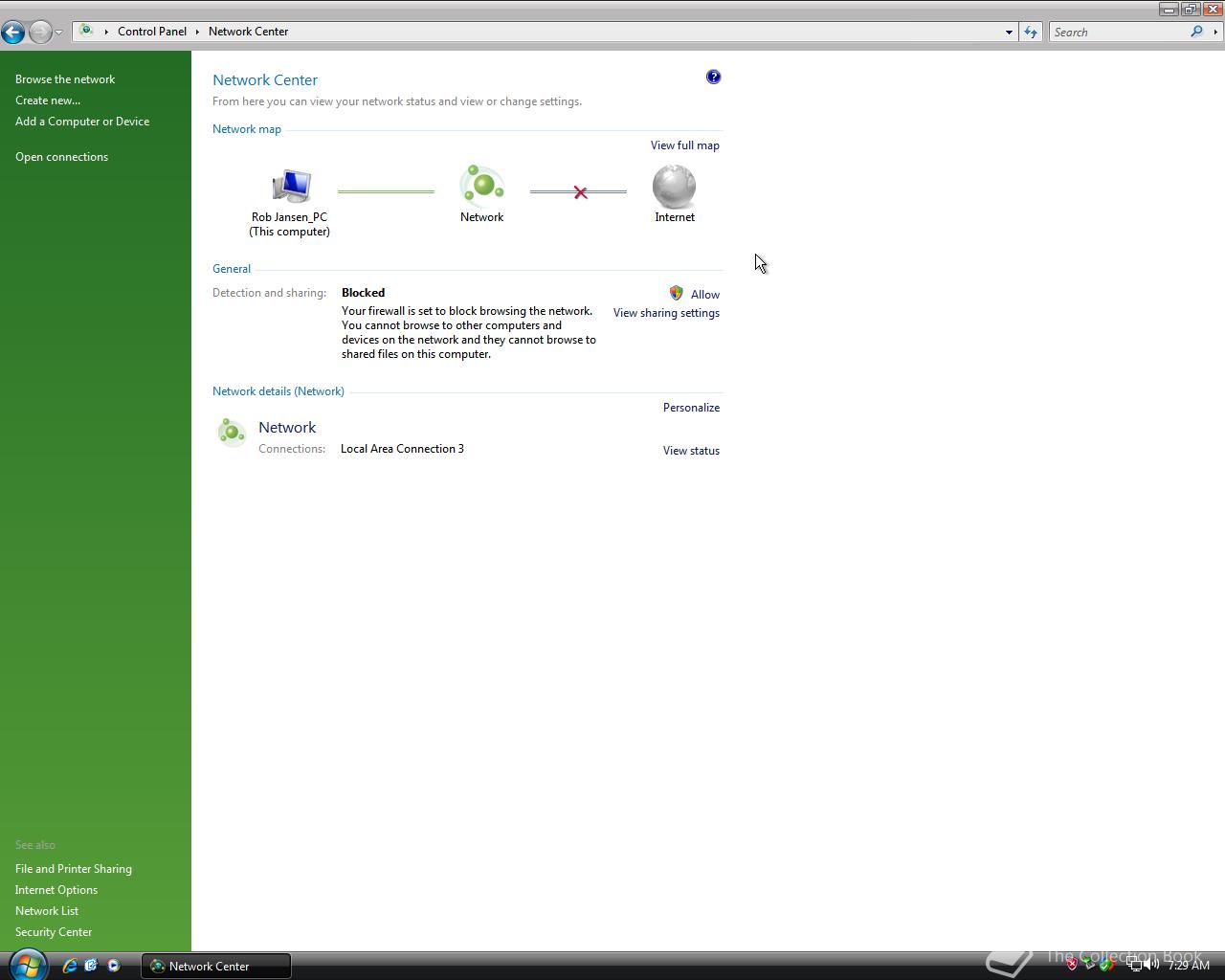The width and height of the screenshot is (1225, 980).
Task: Open the volume speaker tray icon
Action: [x=1151, y=965]
